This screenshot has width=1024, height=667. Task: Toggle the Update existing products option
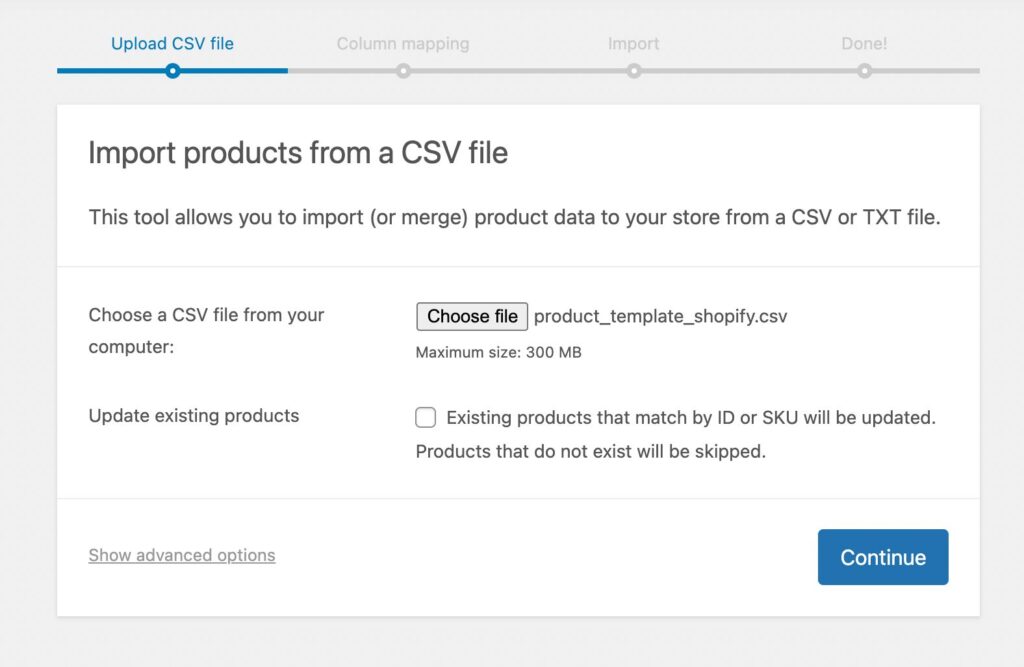coord(425,417)
